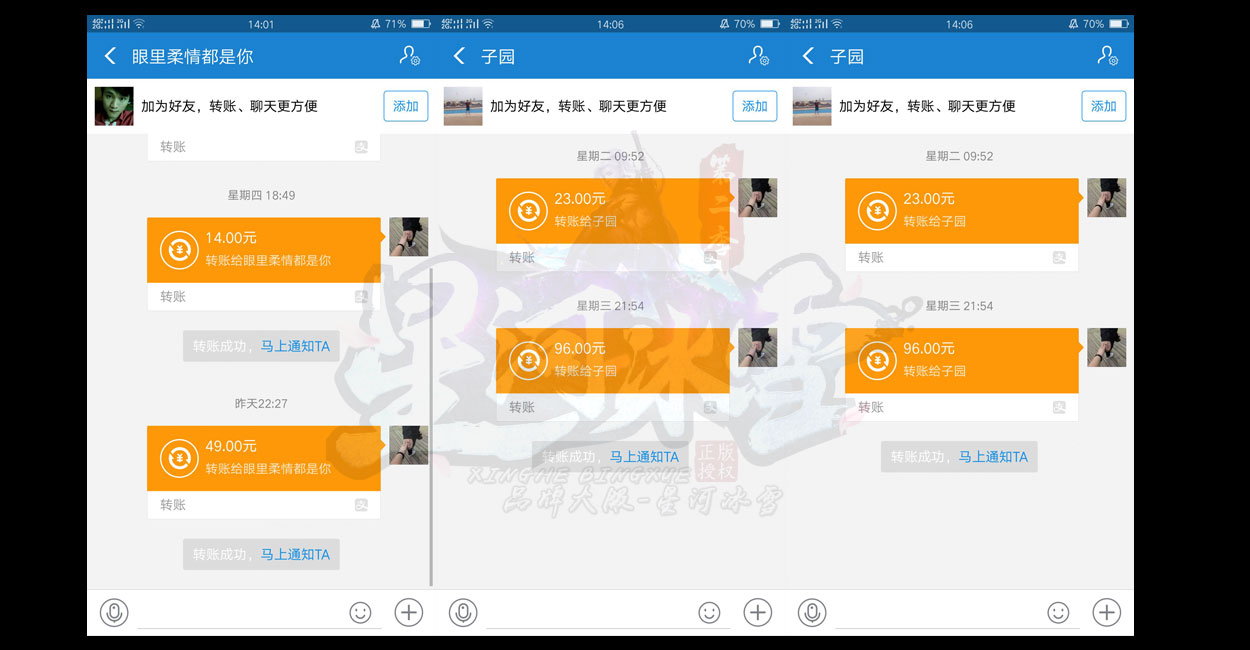Screen dimensions: 1250x650
Task: Tap plus icon on rightmost 子园 screen
Action: [x=1106, y=612]
